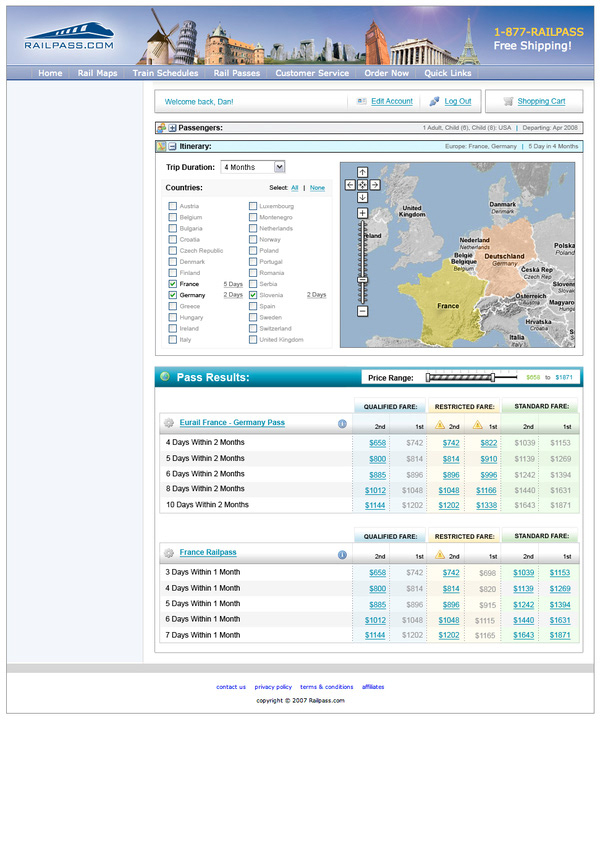Click gear icon next to France Railpass
Viewport: 600px width, 865px height.
pos(169,553)
